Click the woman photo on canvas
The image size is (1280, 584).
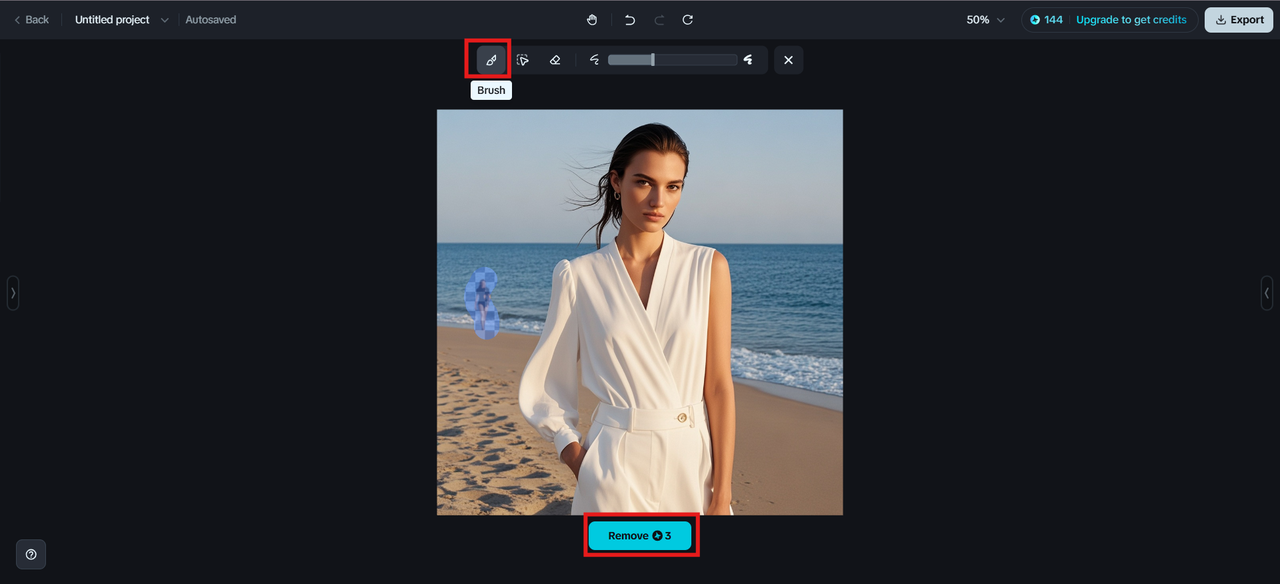[640, 312]
